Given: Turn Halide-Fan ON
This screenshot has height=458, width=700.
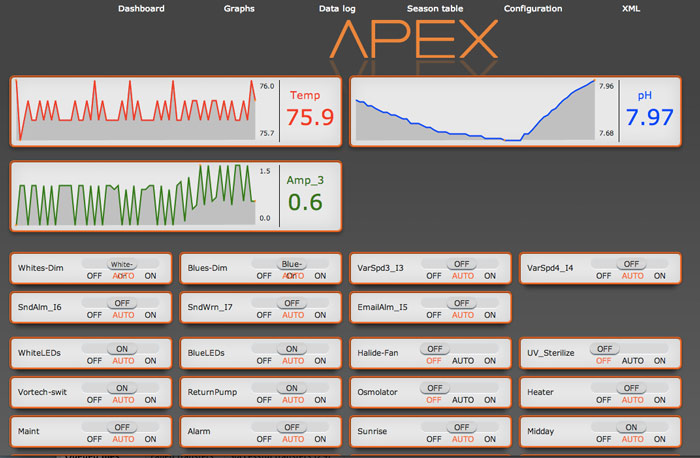Looking at the screenshot, I should pyautogui.click(x=490, y=361).
